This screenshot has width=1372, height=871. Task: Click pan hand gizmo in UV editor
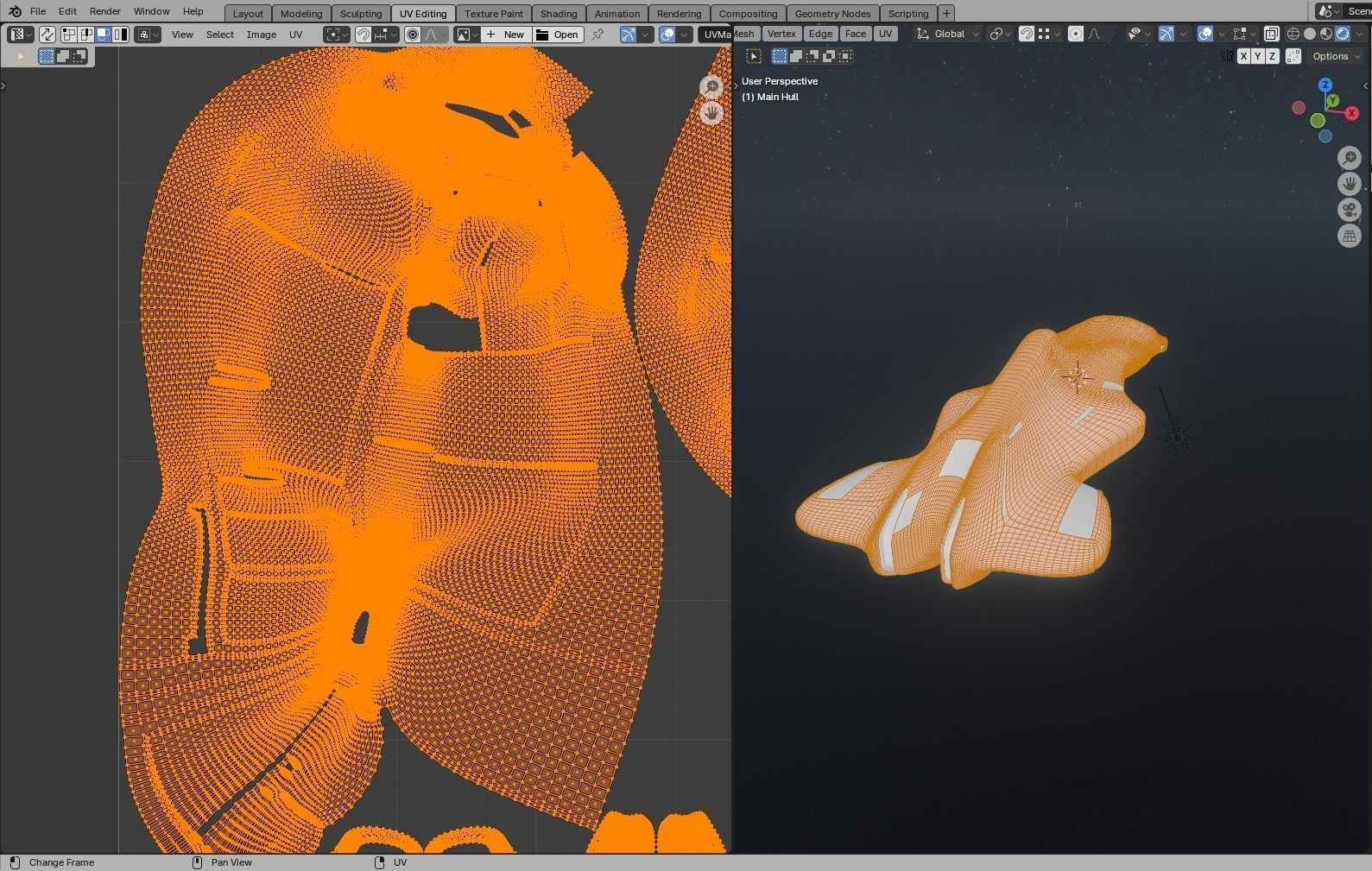(x=711, y=113)
